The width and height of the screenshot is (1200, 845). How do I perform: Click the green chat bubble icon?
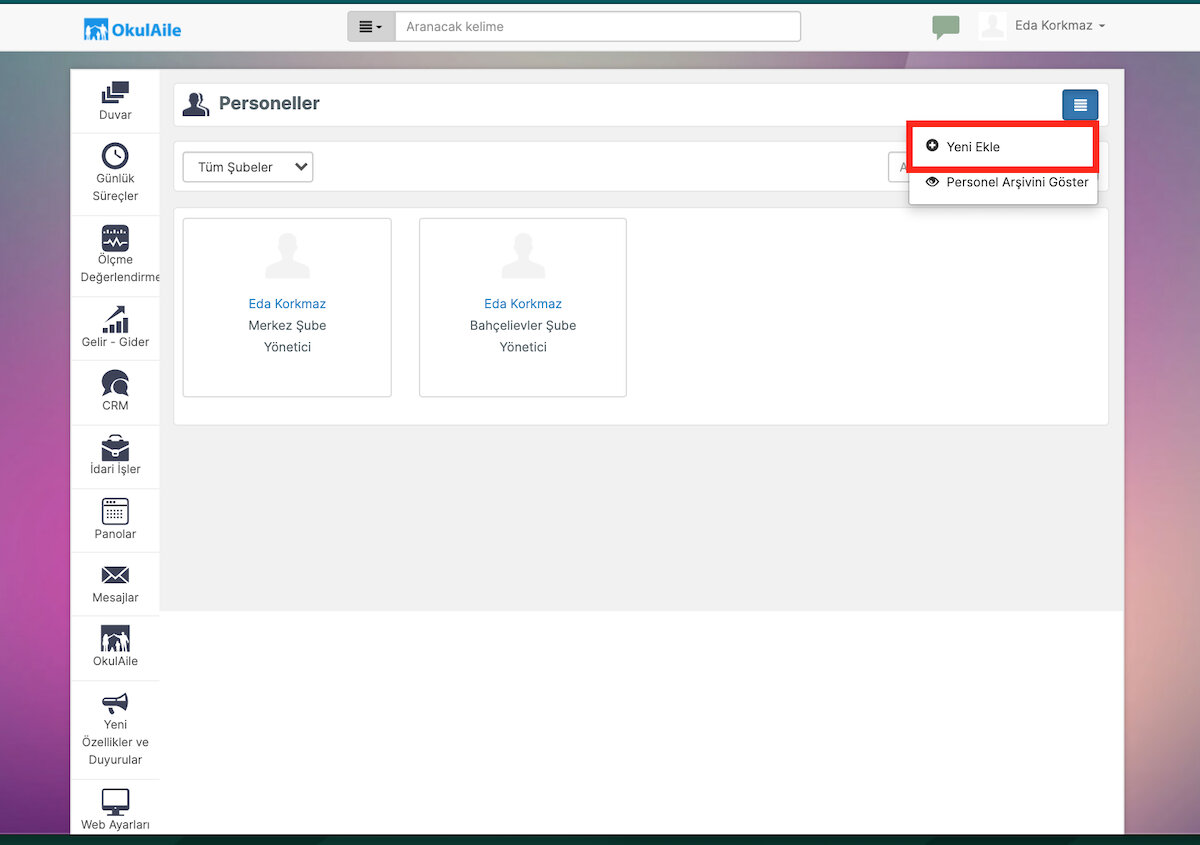pos(945,27)
